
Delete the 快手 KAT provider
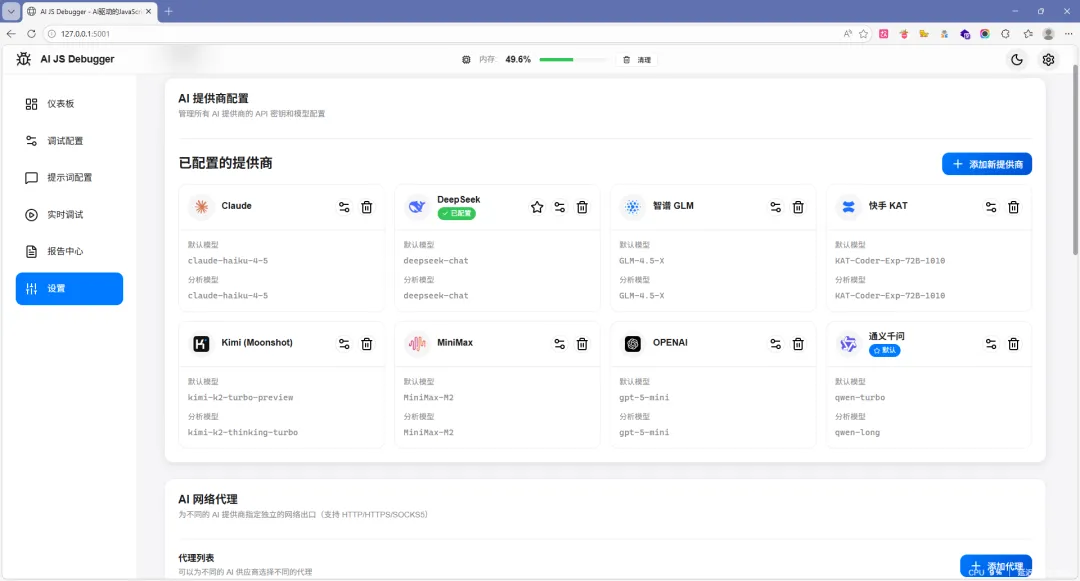click(1013, 207)
